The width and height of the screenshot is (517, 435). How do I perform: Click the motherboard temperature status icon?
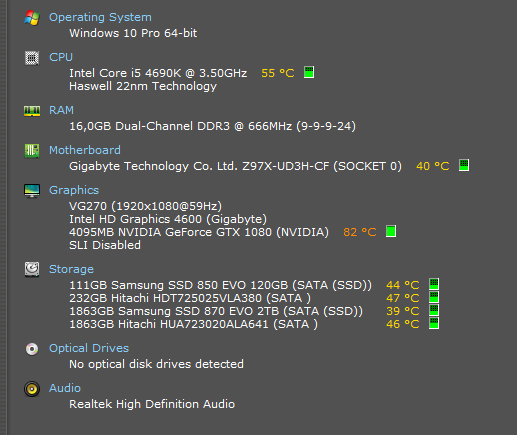pos(464,165)
